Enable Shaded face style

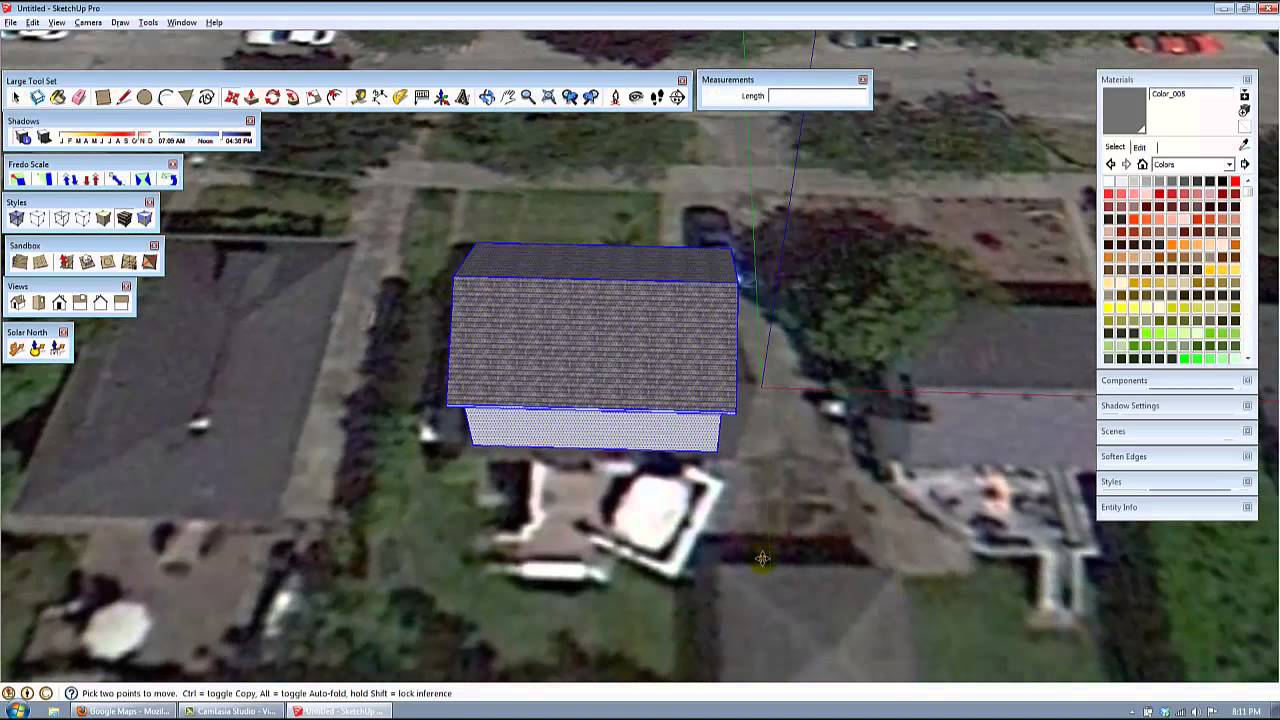[x=104, y=219]
